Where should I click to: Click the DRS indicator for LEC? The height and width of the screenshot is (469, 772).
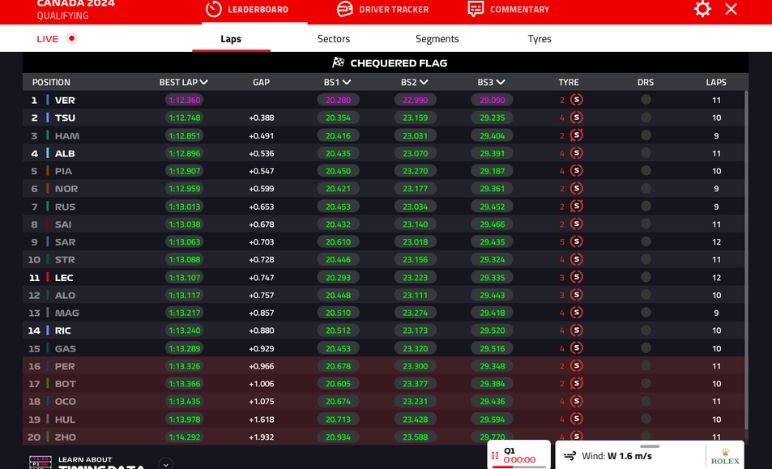point(645,278)
